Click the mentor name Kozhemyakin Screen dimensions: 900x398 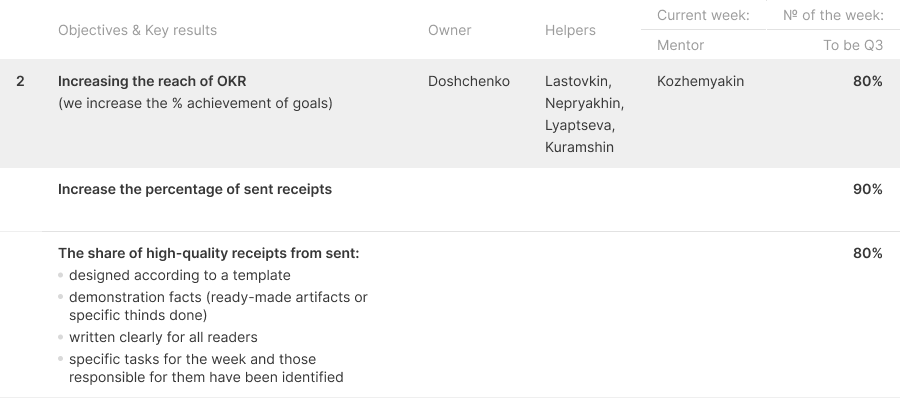tap(700, 82)
